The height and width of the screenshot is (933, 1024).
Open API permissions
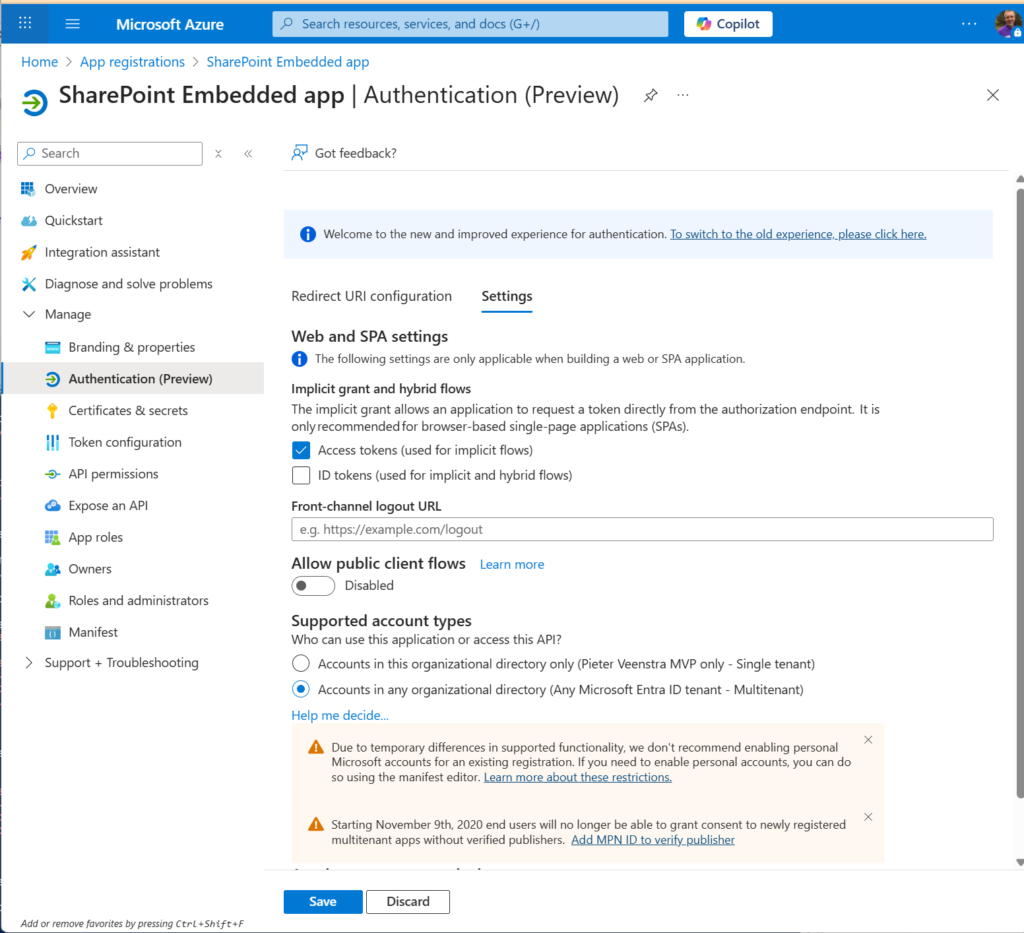click(x=113, y=474)
